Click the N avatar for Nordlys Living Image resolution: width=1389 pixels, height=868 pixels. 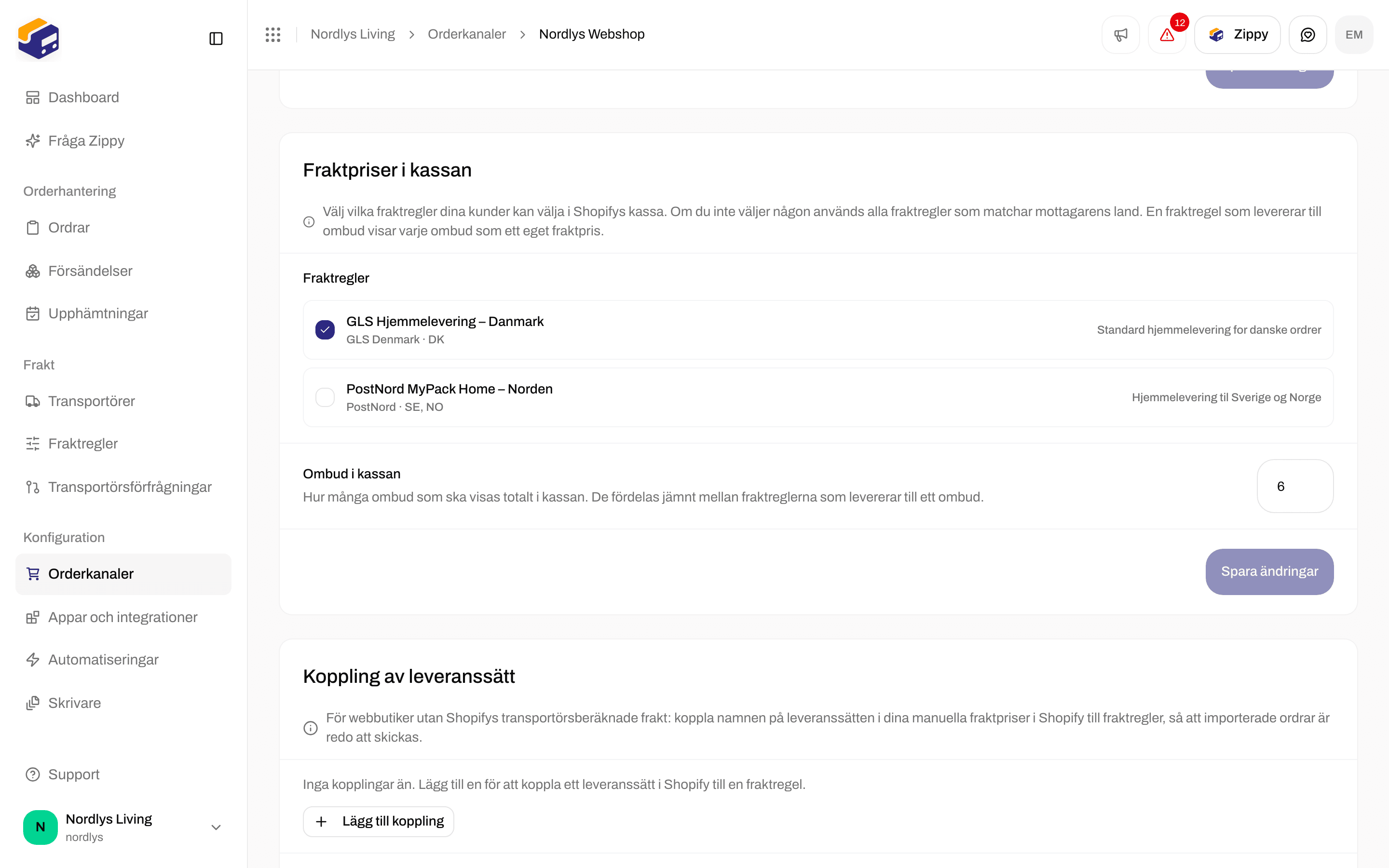40,827
